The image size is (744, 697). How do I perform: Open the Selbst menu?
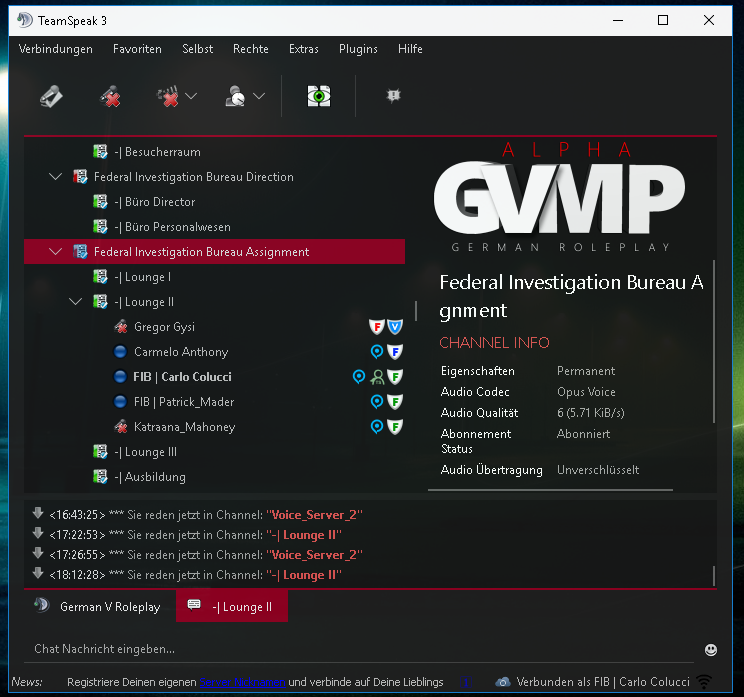pyautogui.click(x=197, y=49)
